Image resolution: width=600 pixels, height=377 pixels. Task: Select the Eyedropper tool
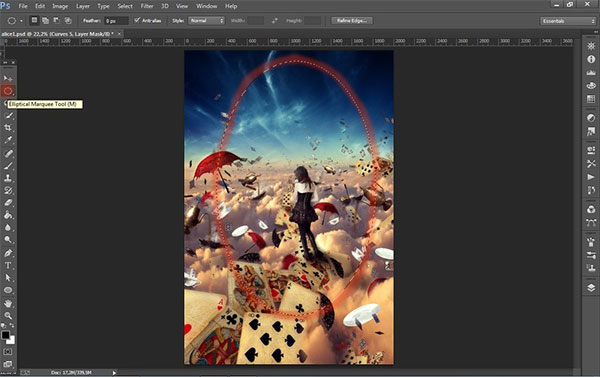point(8,140)
